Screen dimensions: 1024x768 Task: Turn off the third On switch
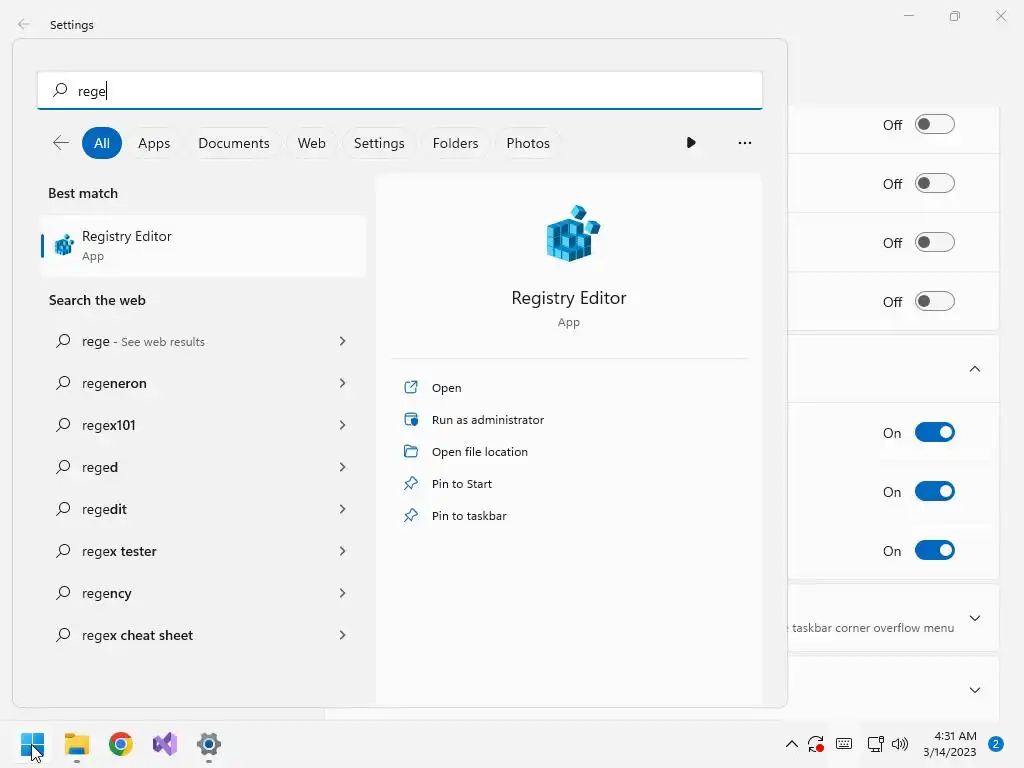[935, 551]
